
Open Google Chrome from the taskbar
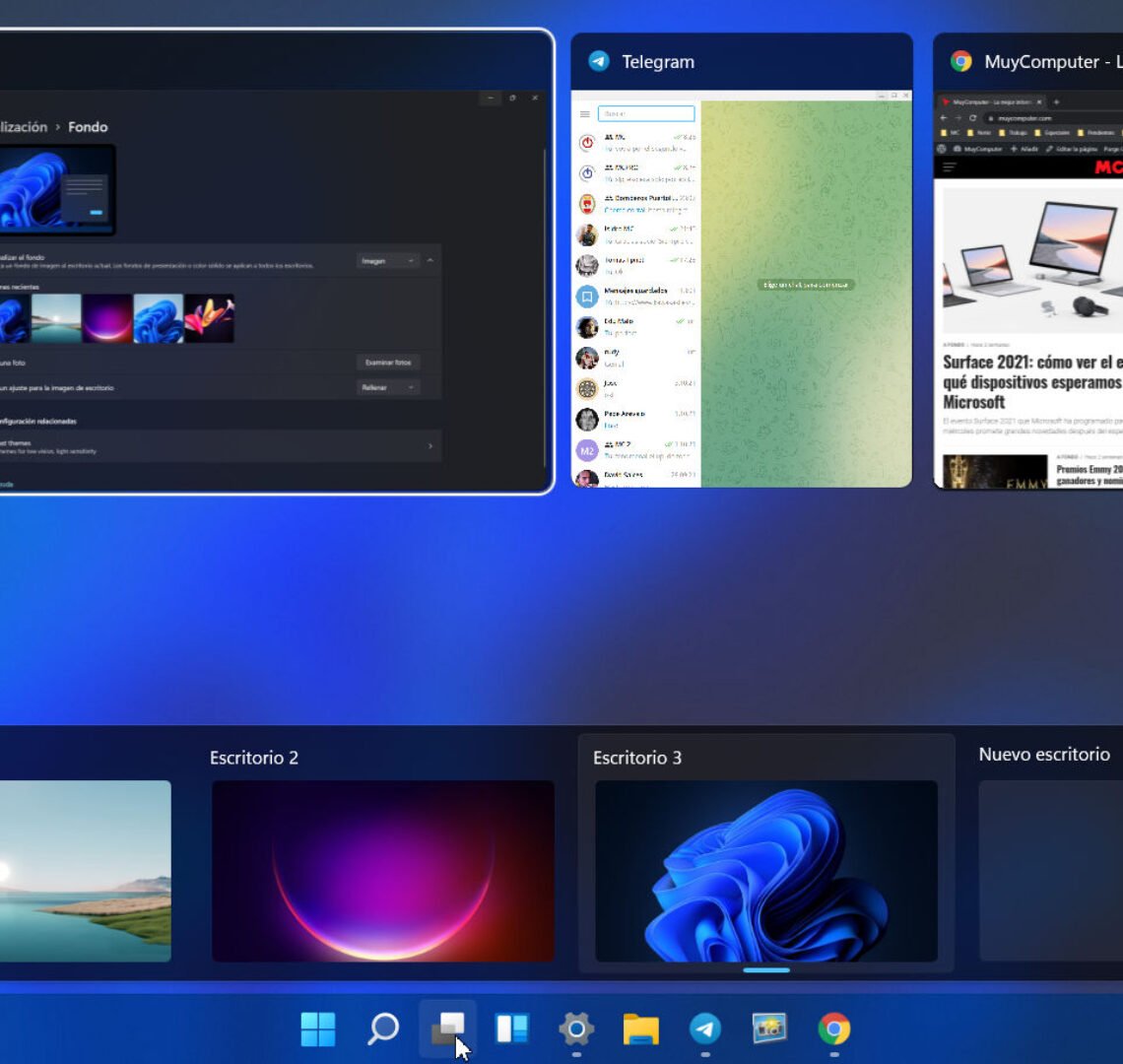point(834,1029)
